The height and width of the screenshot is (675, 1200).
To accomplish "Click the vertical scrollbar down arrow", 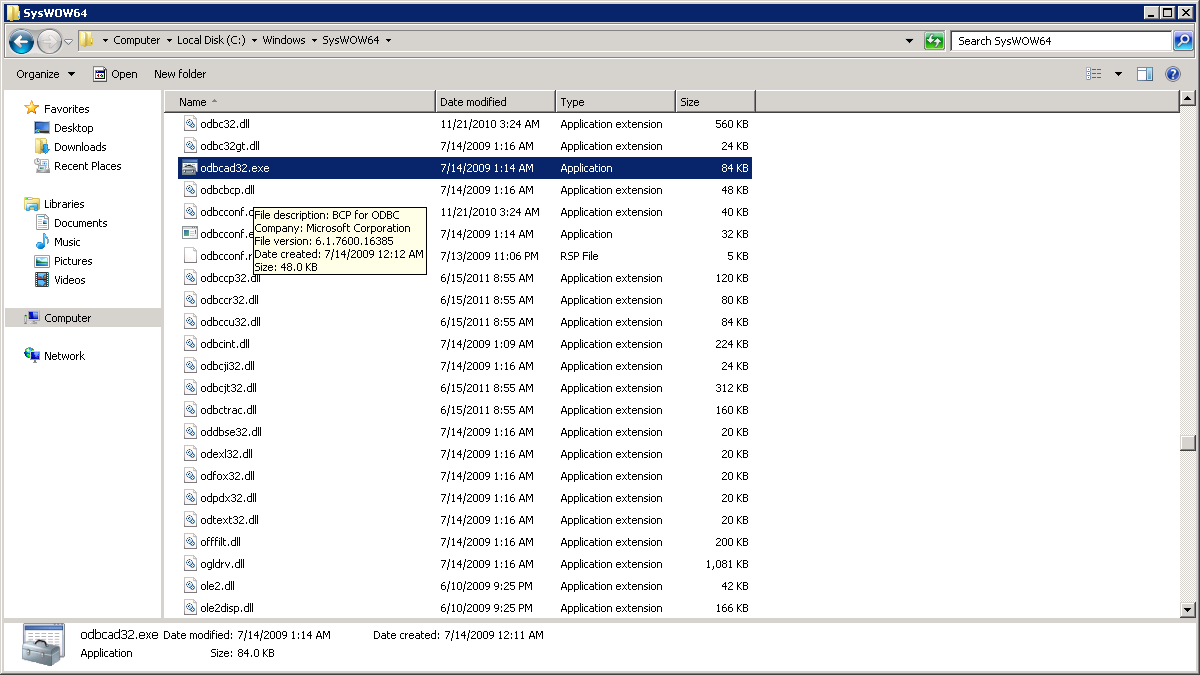I will coord(1188,609).
